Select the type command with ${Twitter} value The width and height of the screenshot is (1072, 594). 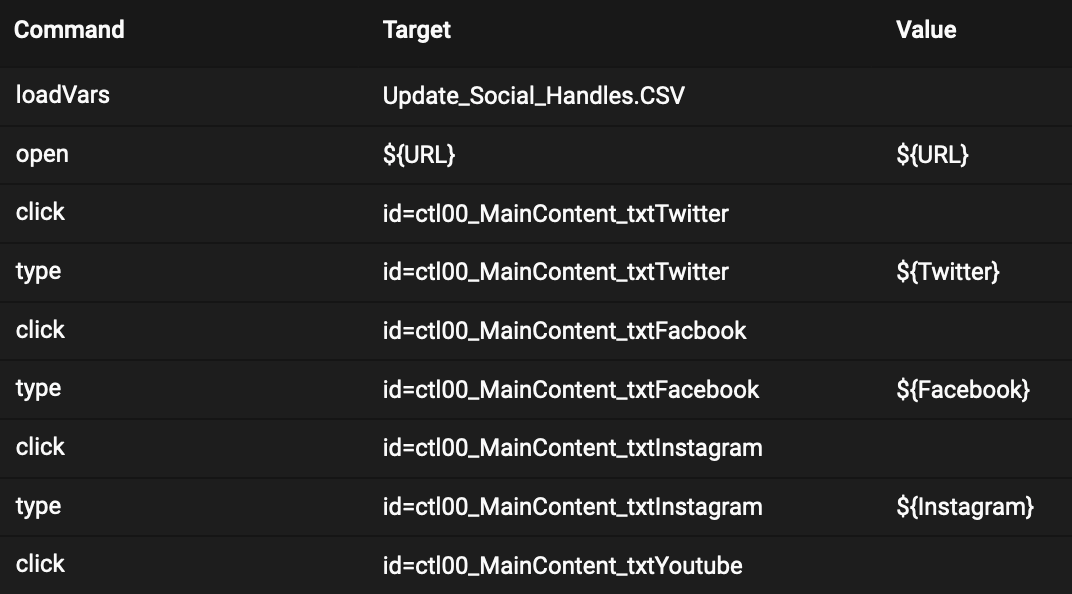pos(38,272)
